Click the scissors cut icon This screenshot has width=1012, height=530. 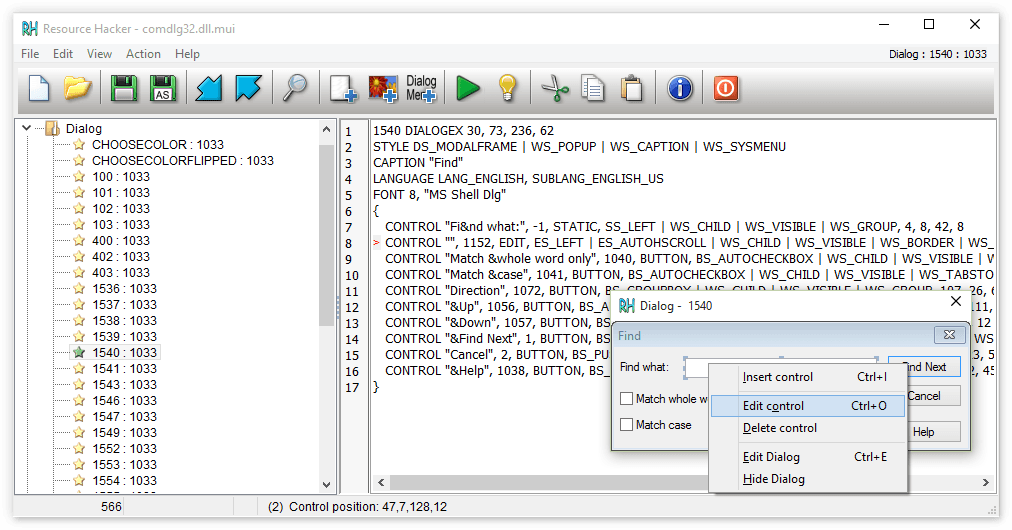click(555, 88)
